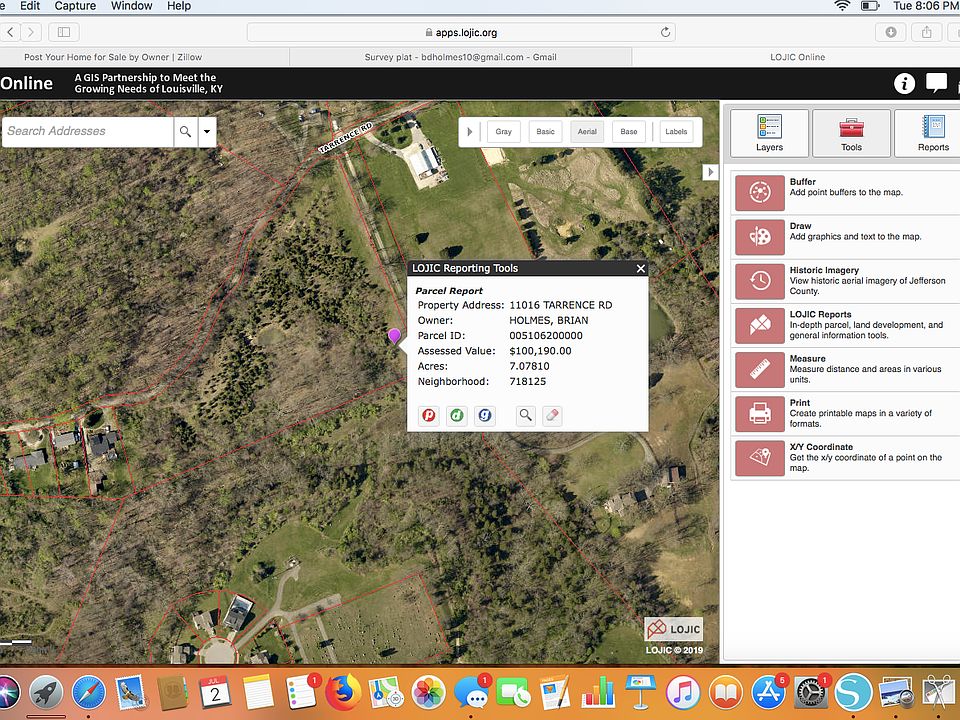Select the Draw graphics tool

(x=760, y=237)
